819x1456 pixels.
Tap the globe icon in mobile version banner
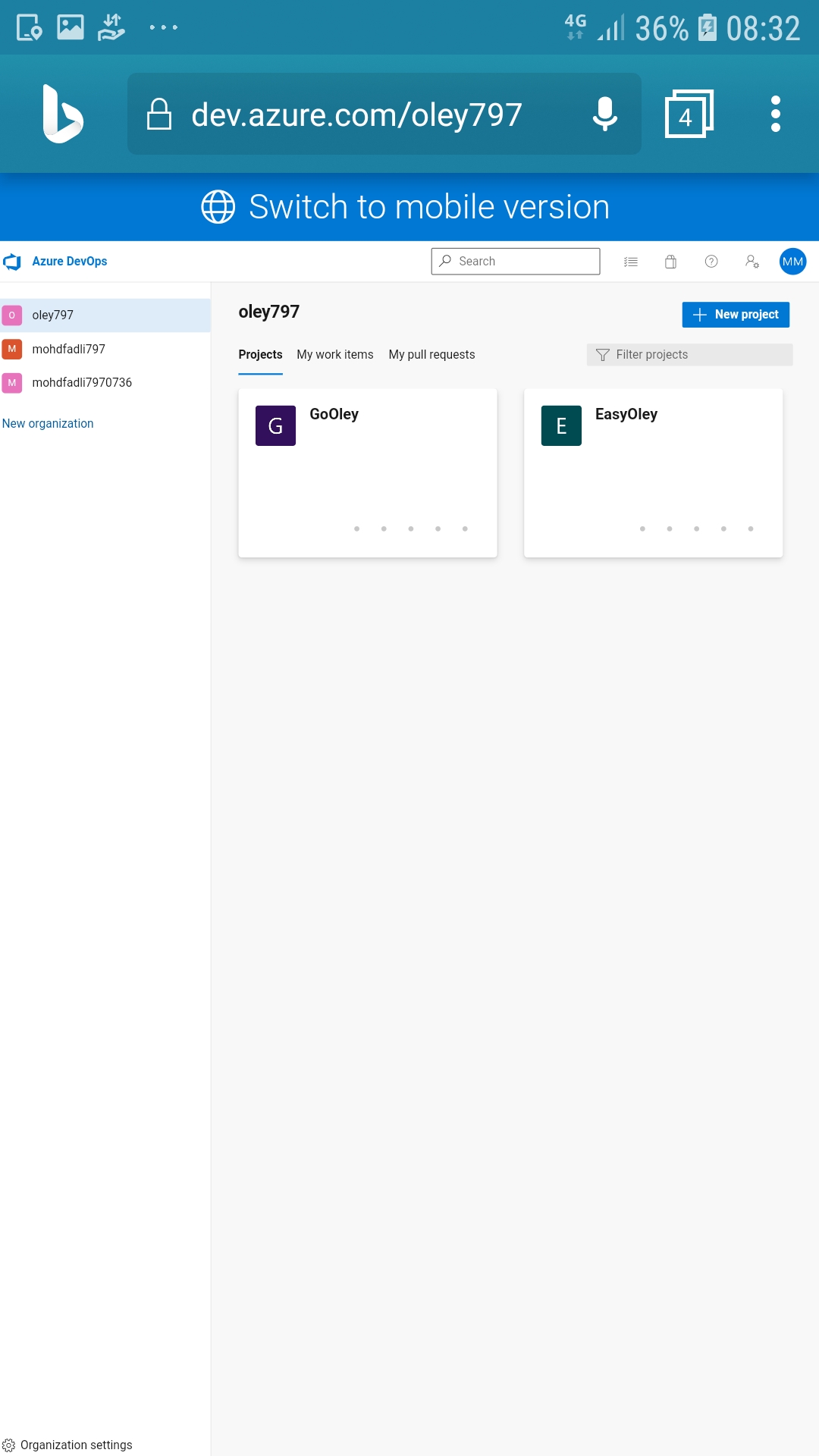218,207
